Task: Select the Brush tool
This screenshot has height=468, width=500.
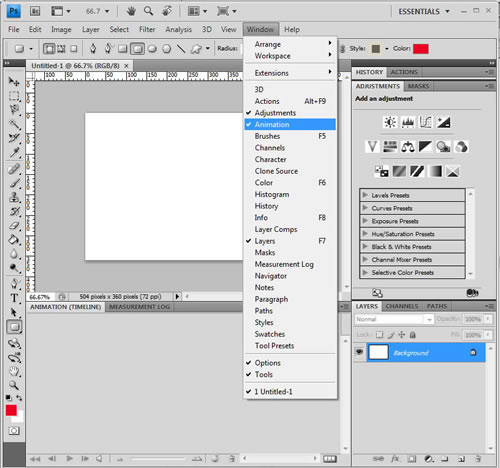Action: click(x=14, y=183)
